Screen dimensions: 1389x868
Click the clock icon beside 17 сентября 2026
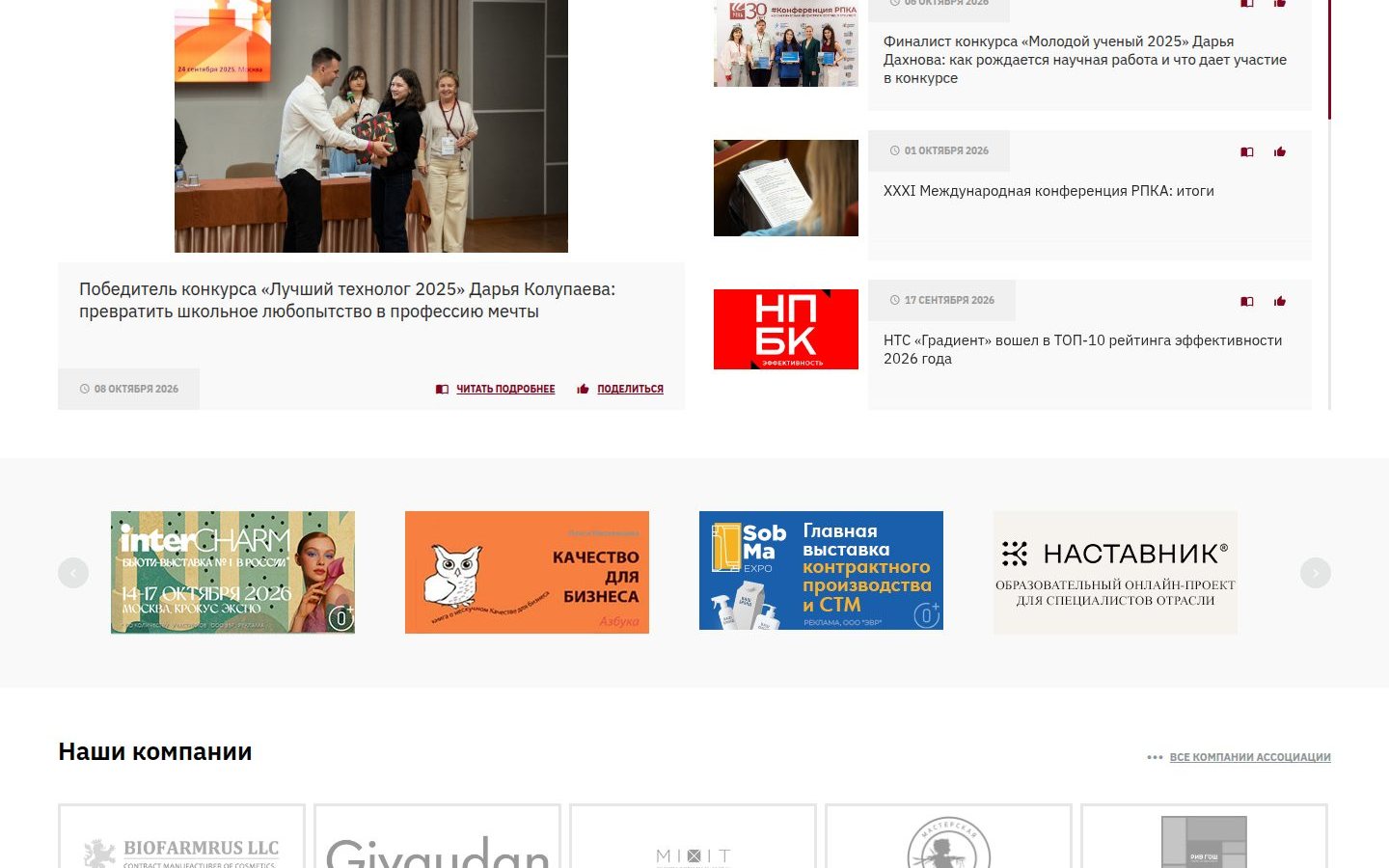click(894, 300)
